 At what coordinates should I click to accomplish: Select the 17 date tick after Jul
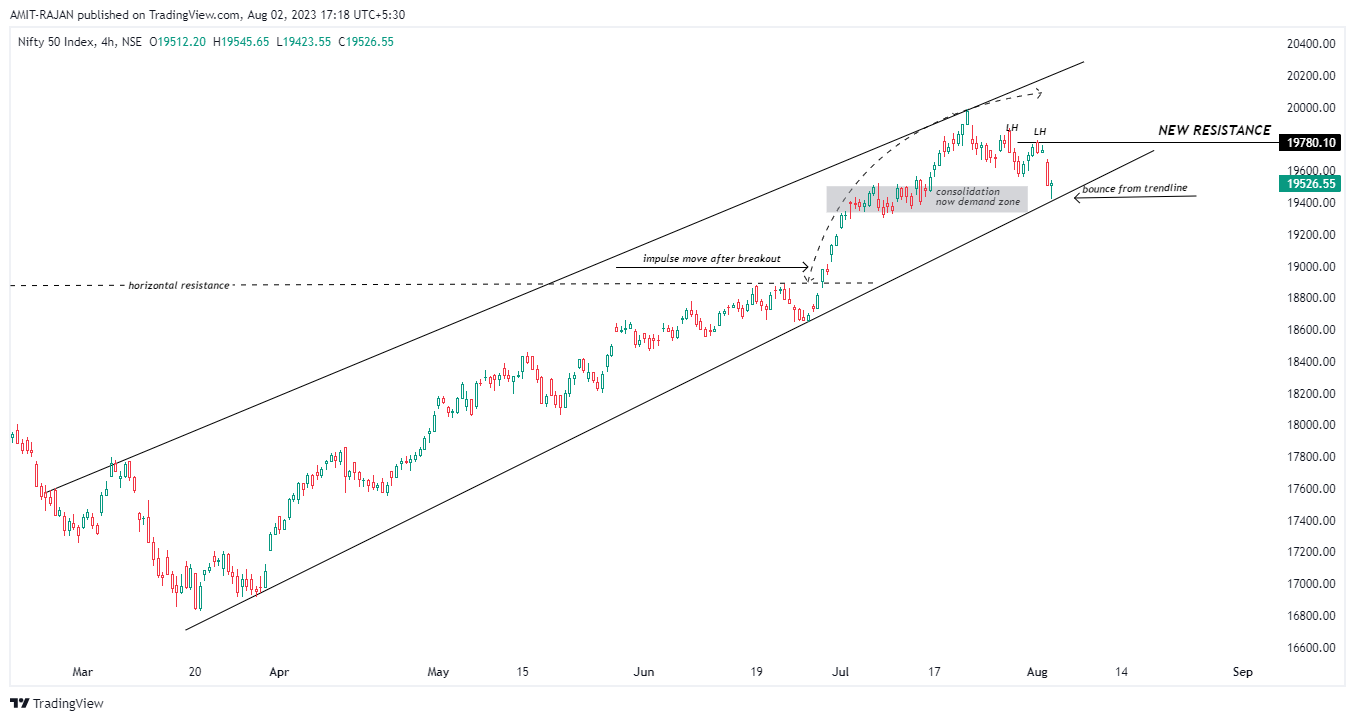click(x=935, y=673)
